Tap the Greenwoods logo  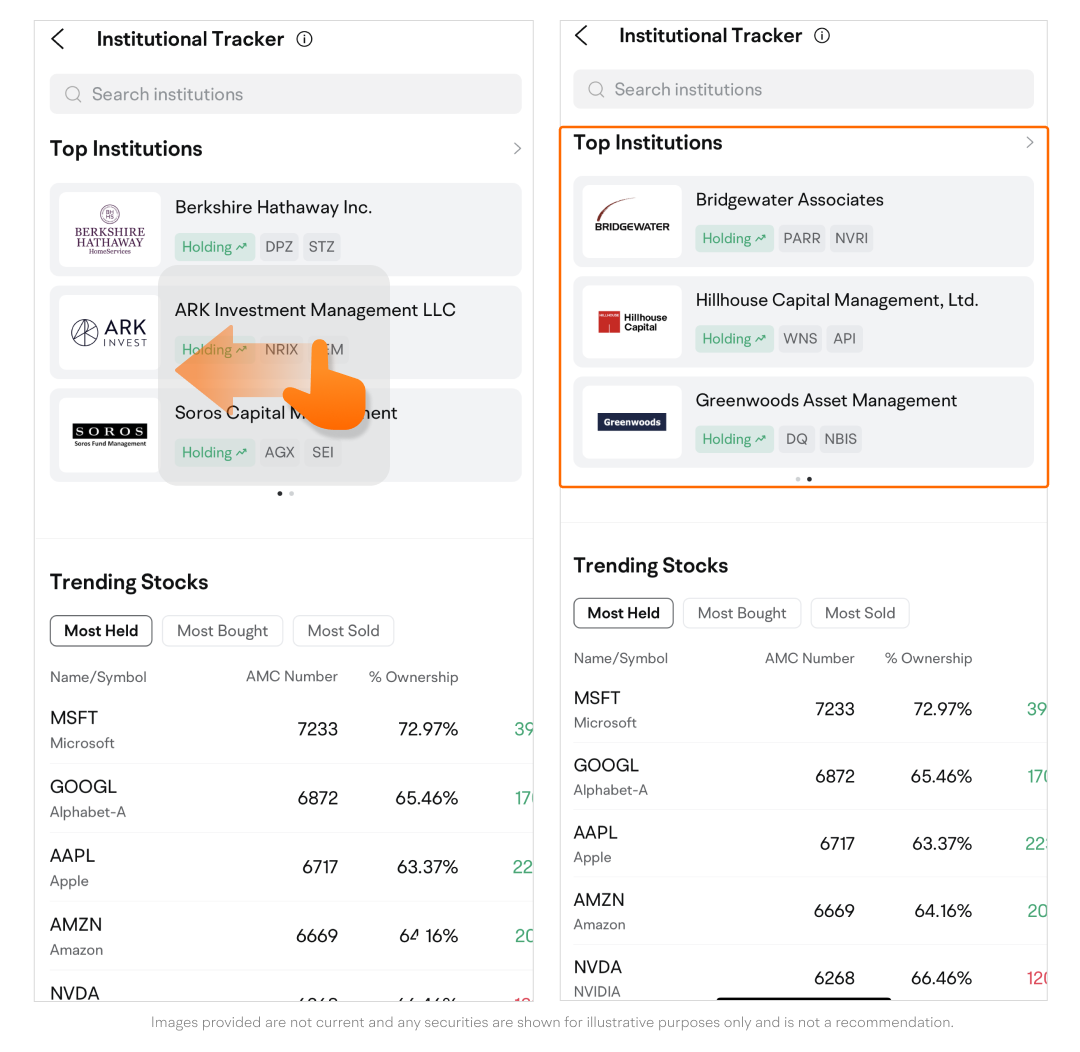pos(632,422)
